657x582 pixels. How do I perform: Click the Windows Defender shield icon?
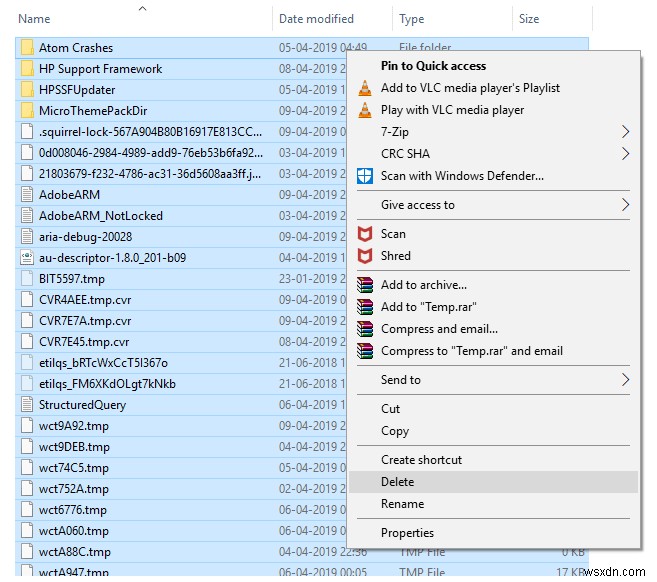point(365,176)
